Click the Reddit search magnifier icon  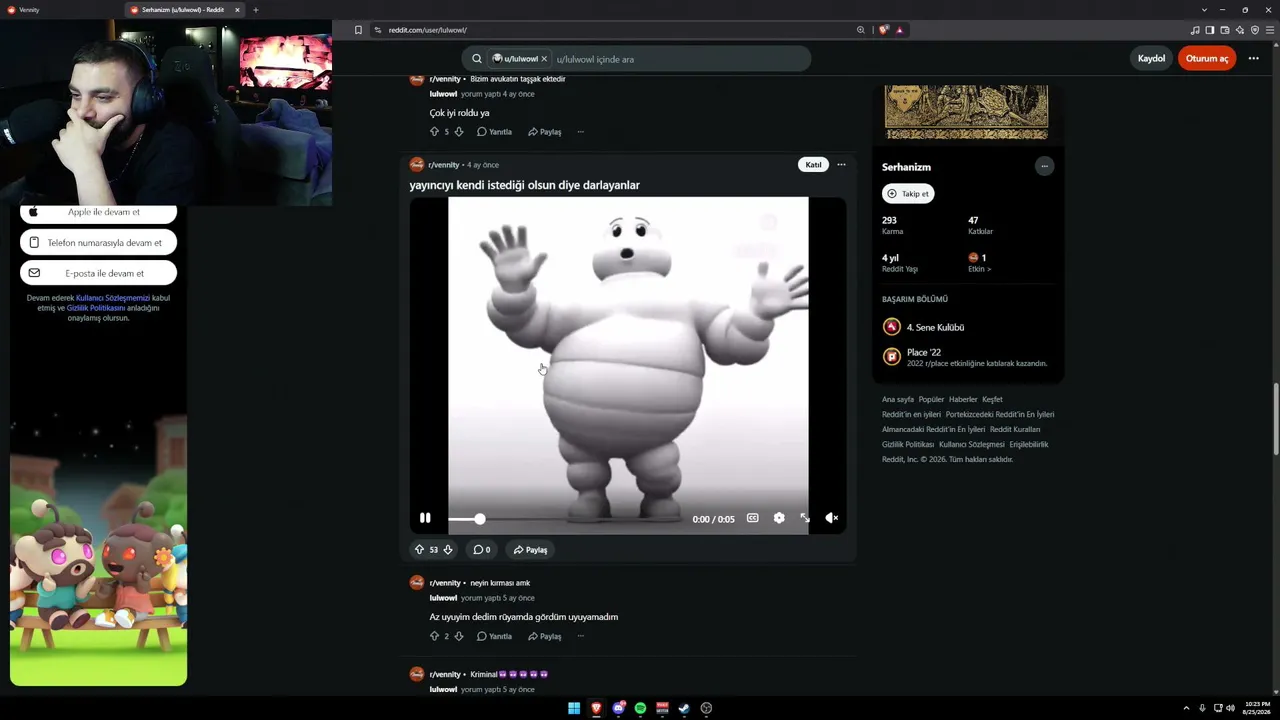[477, 59]
